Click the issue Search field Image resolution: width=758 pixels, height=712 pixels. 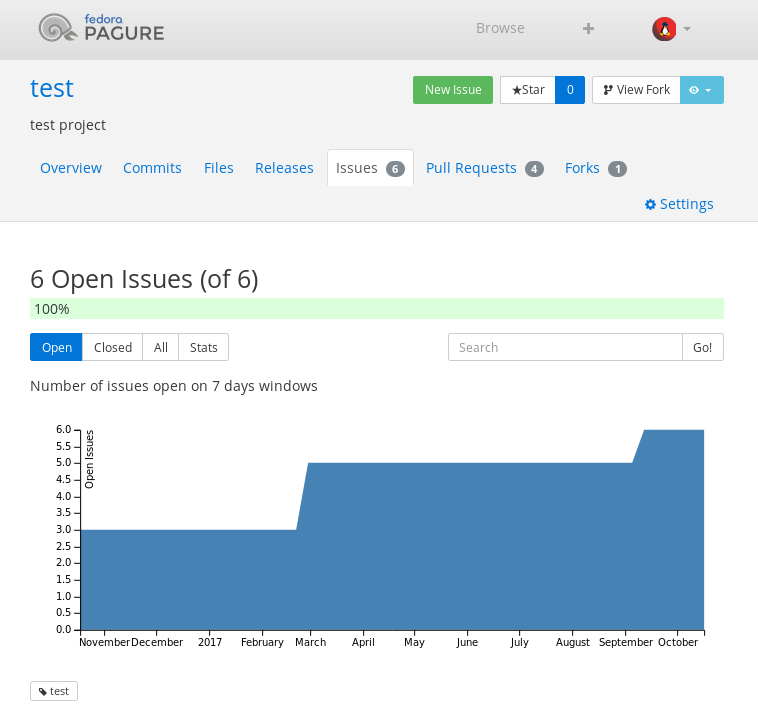pyautogui.click(x=565, y=348)
